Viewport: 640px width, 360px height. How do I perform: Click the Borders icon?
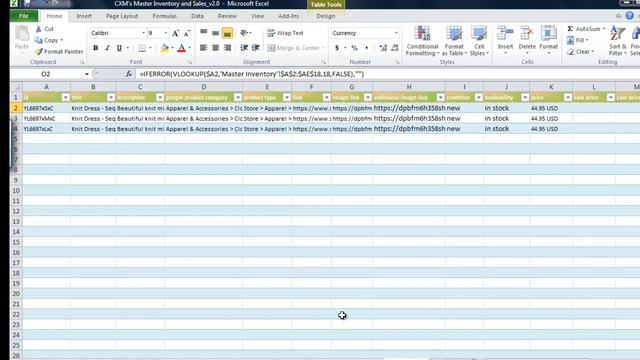coord(142,48)
